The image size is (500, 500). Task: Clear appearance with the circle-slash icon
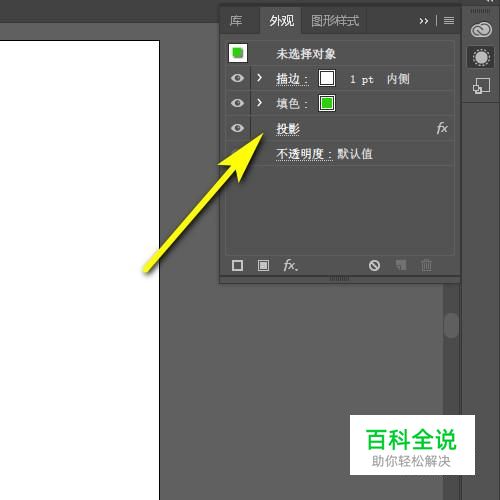coord(374,266)
